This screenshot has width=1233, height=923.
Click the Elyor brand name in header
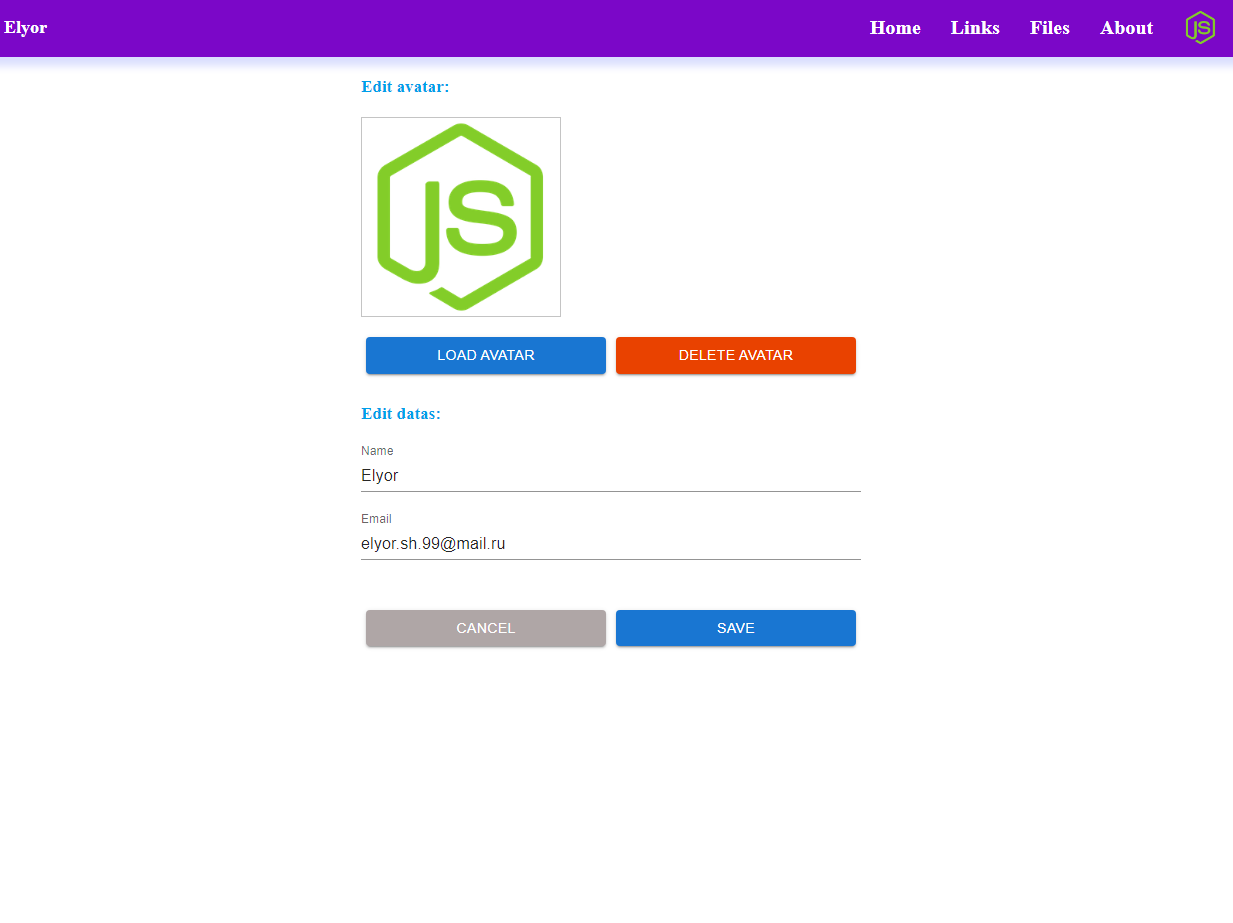coord(26,28)
